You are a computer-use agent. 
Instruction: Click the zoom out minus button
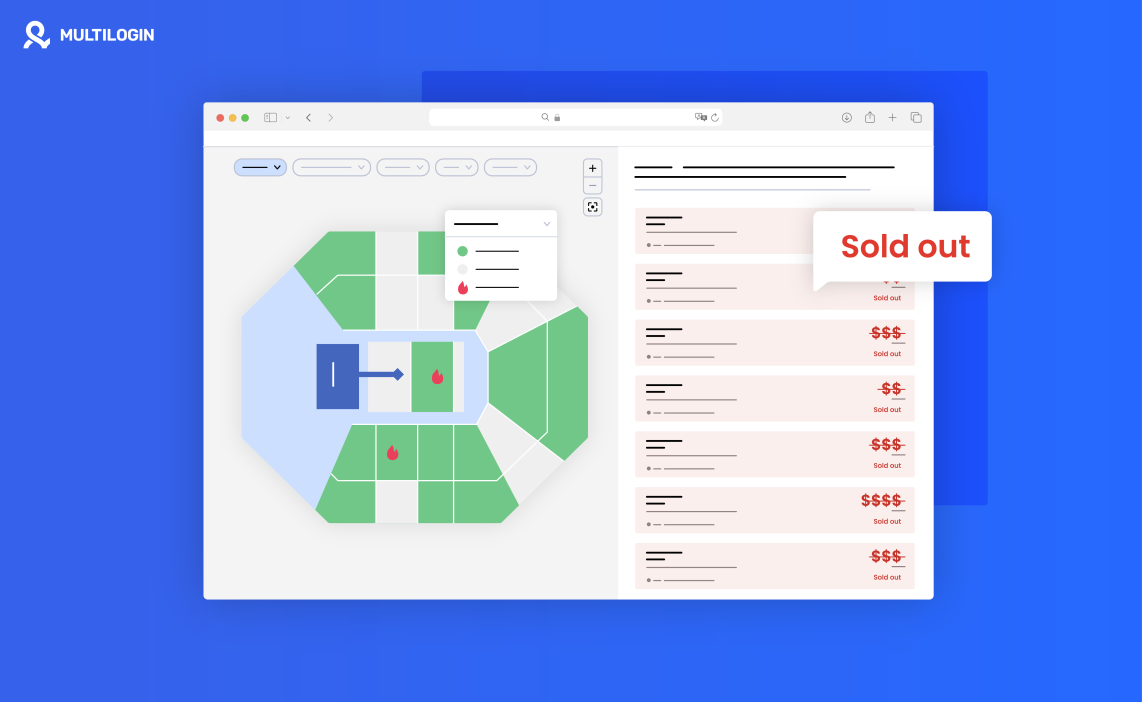593,186
